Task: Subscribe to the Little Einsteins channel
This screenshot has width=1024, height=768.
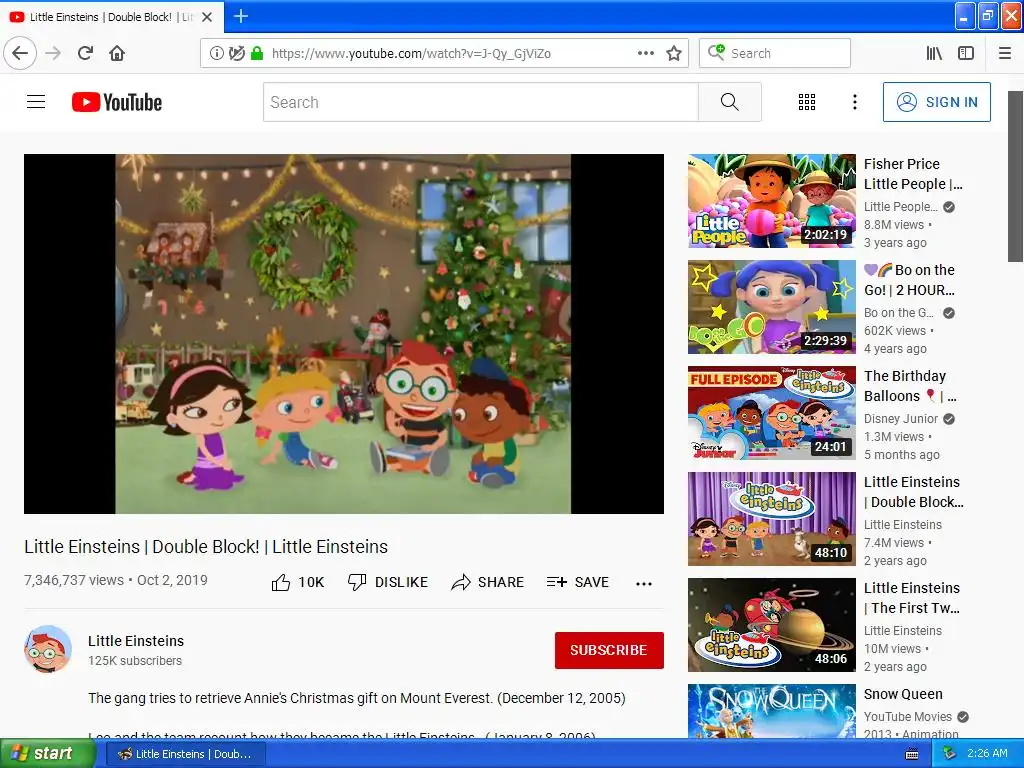Action: [609, 650]
